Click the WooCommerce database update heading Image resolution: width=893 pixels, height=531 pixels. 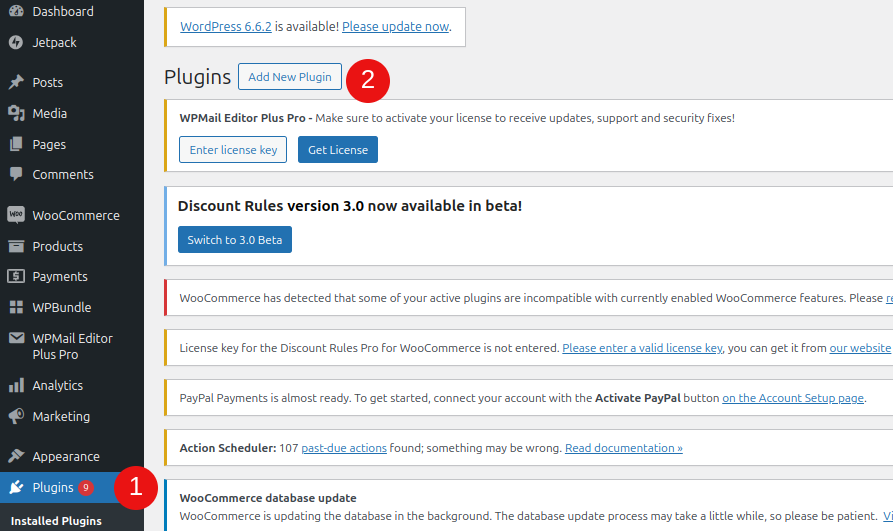pyautogui.click(x=268, y=497)
